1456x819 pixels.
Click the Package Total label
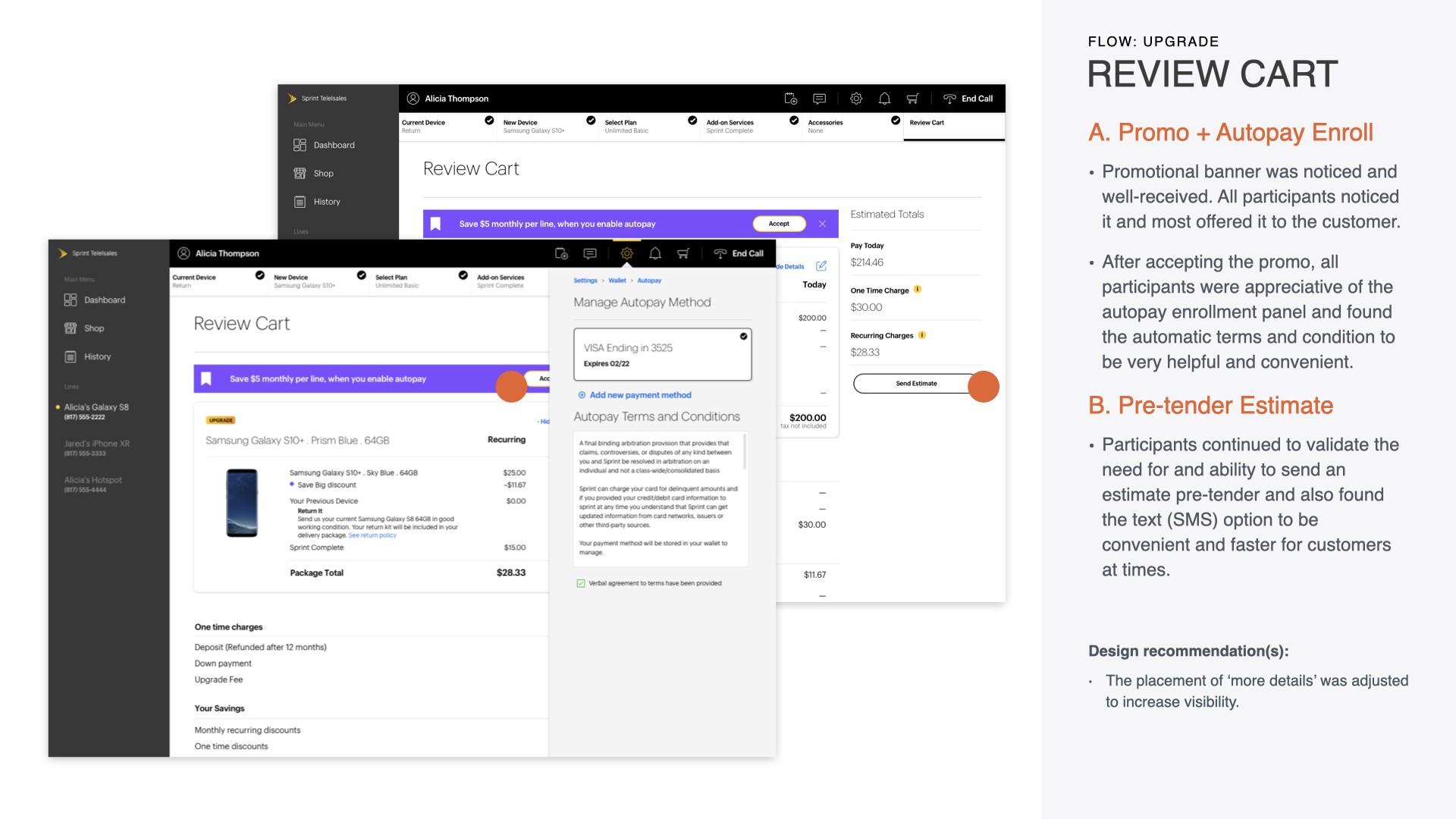point(316,573)
